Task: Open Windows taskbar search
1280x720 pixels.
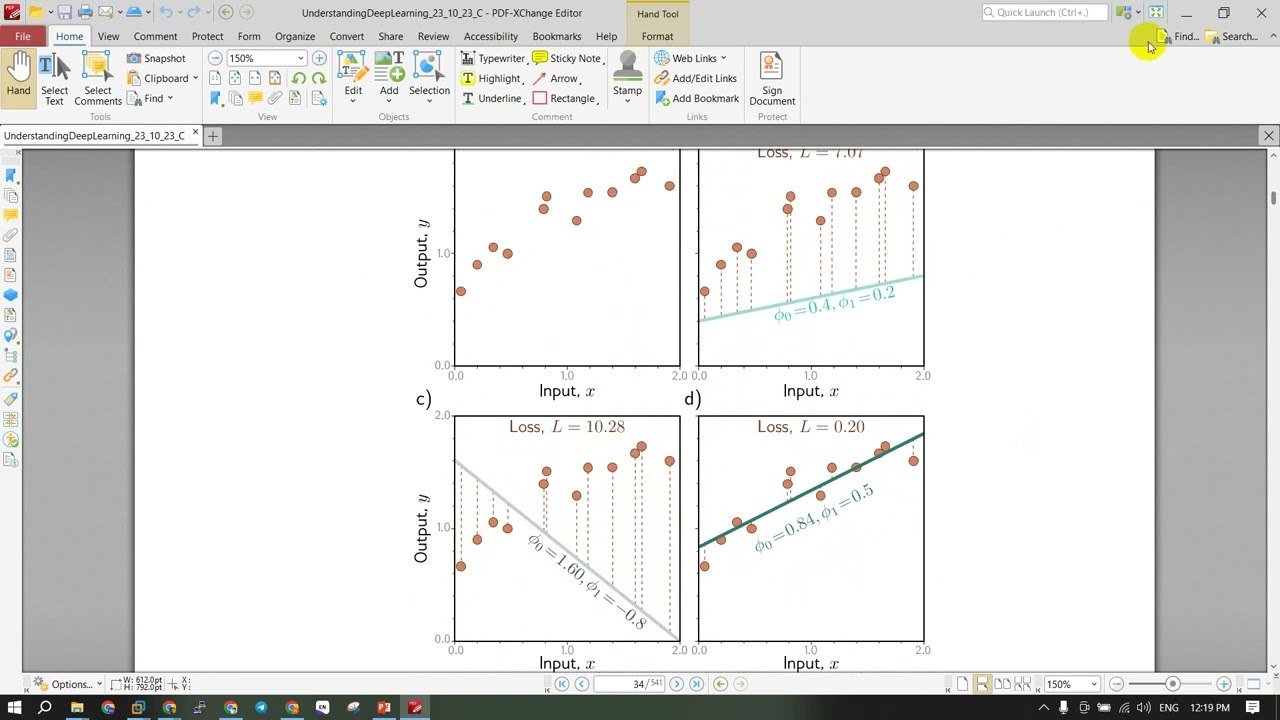Action: [45, 708]
